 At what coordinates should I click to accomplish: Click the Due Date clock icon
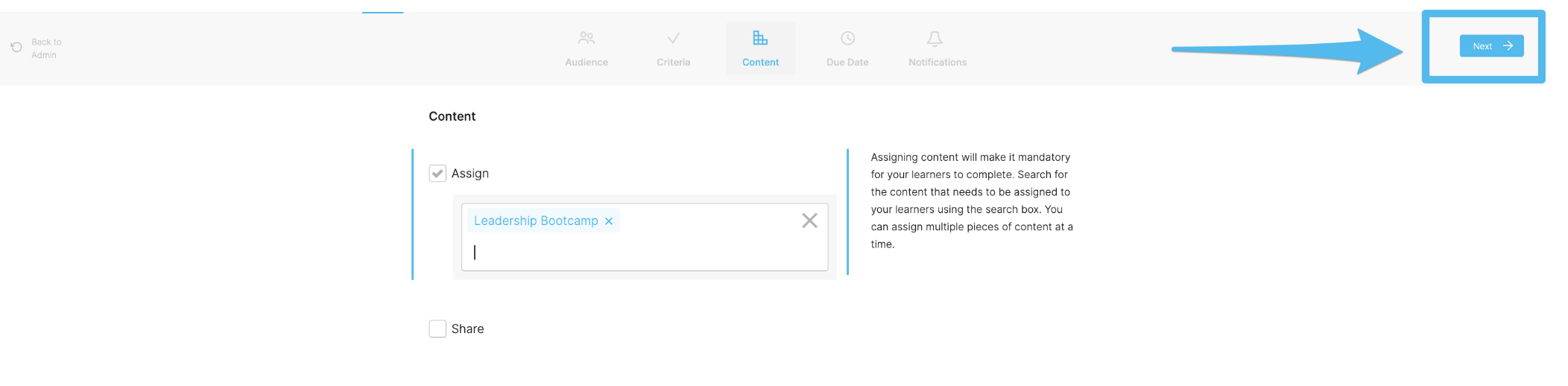(x=847, y=38)
